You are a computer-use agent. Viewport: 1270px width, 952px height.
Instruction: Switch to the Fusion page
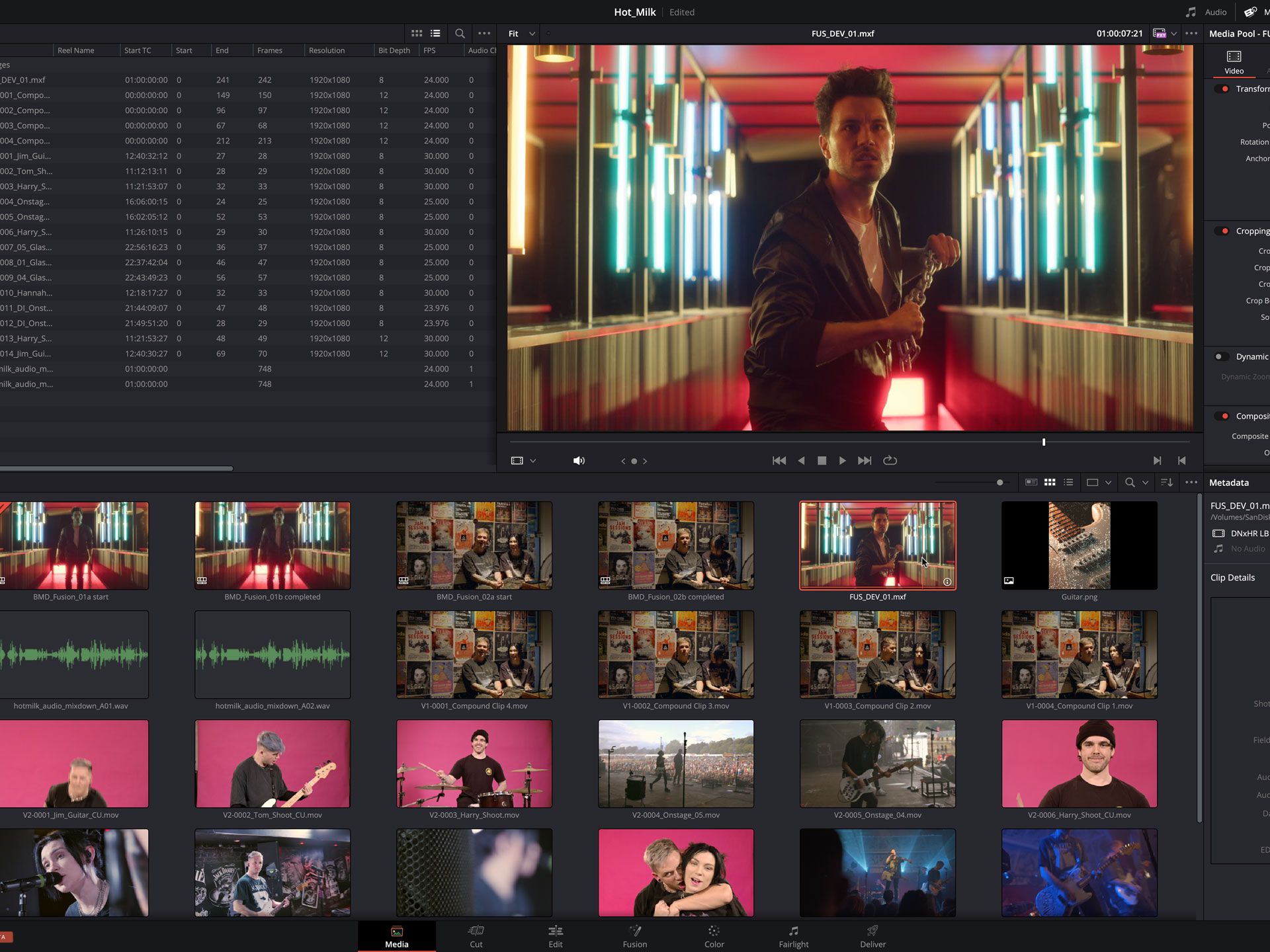click(x=634, y=935)
